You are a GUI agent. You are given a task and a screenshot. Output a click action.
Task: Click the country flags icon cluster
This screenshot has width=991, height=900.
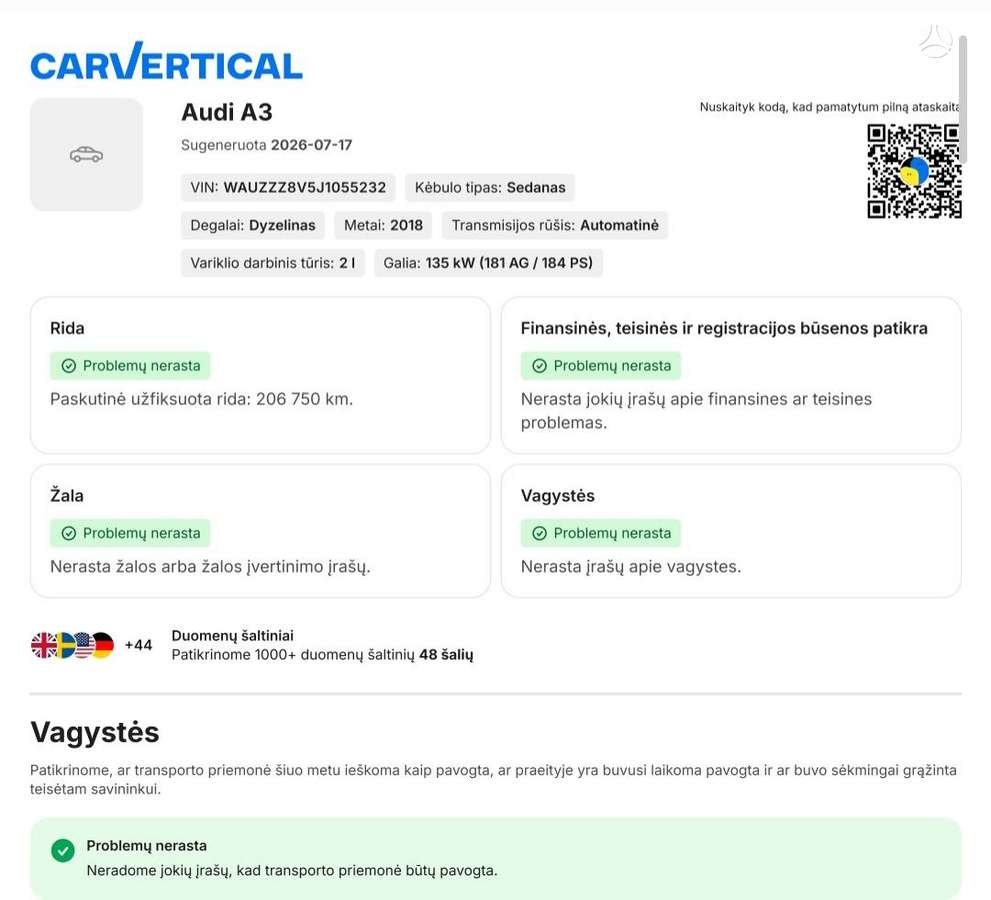pos(73,645)
